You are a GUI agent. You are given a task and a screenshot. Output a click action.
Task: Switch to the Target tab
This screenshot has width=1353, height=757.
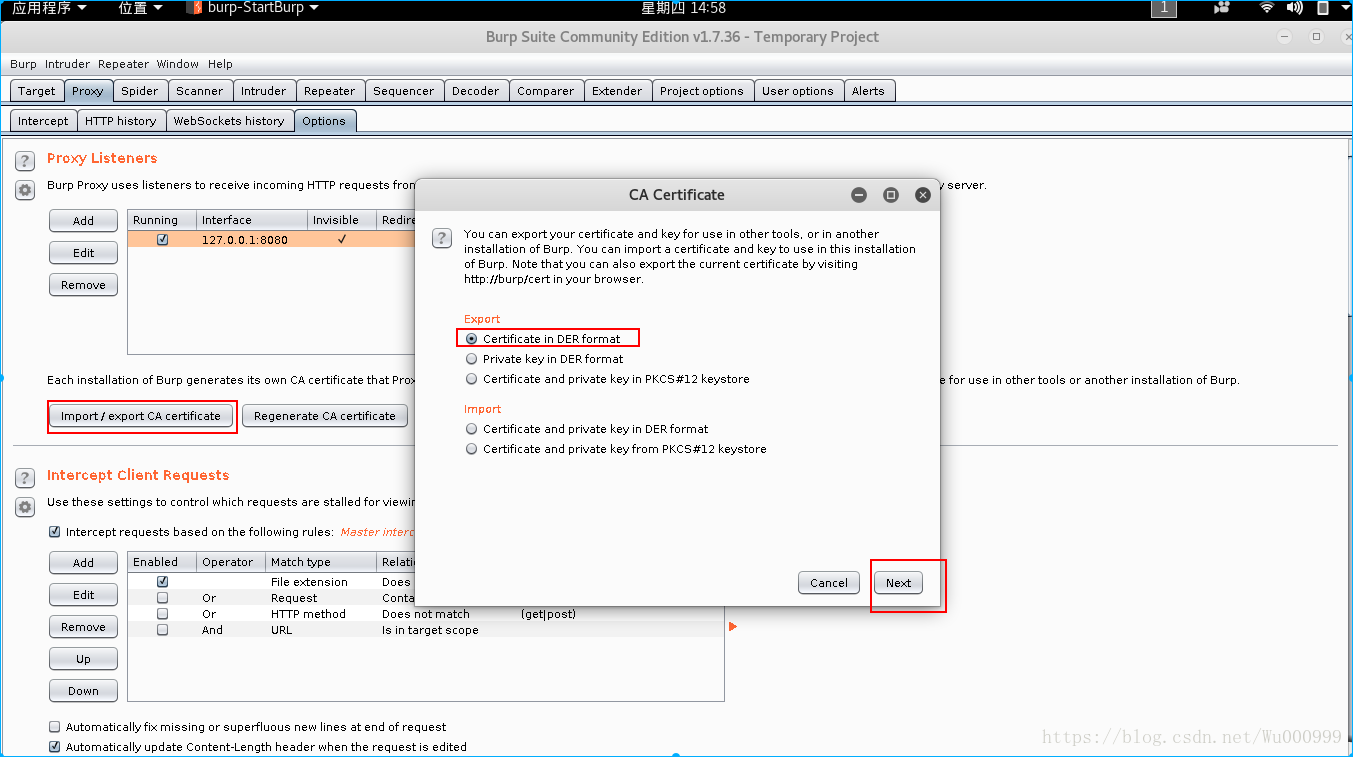(x=37, y=91)
